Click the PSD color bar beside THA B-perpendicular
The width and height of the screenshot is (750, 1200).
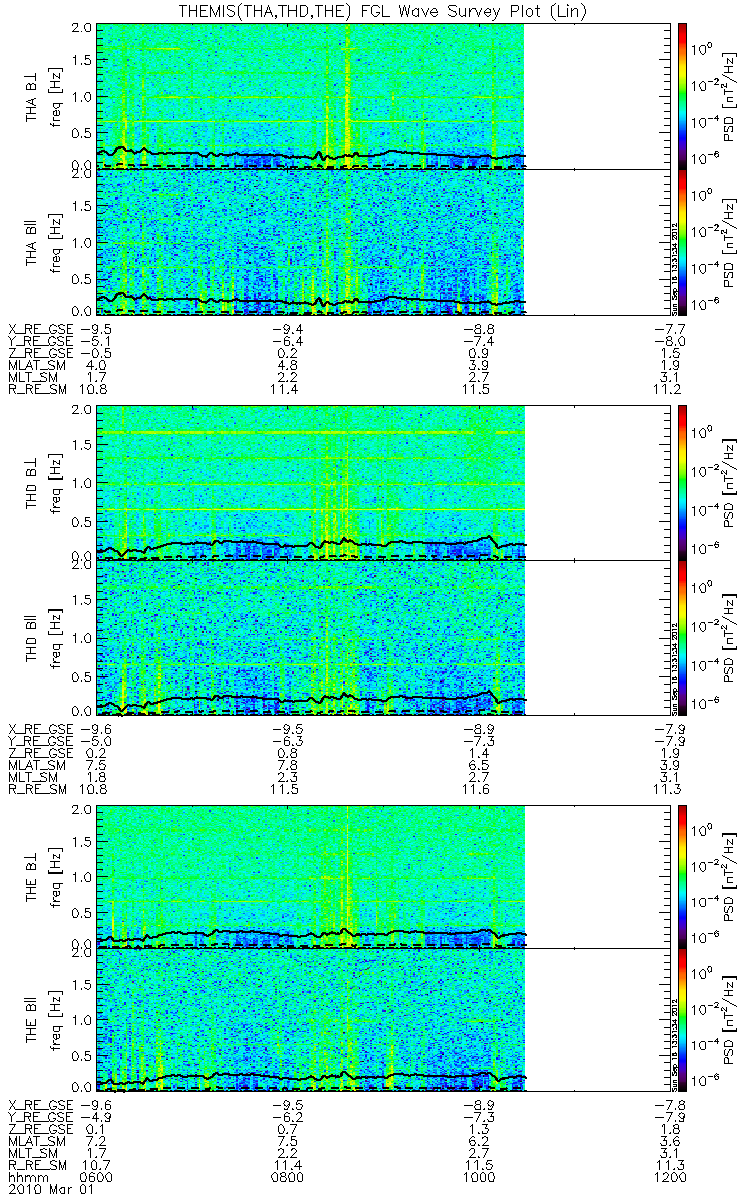tap(682, 96)
